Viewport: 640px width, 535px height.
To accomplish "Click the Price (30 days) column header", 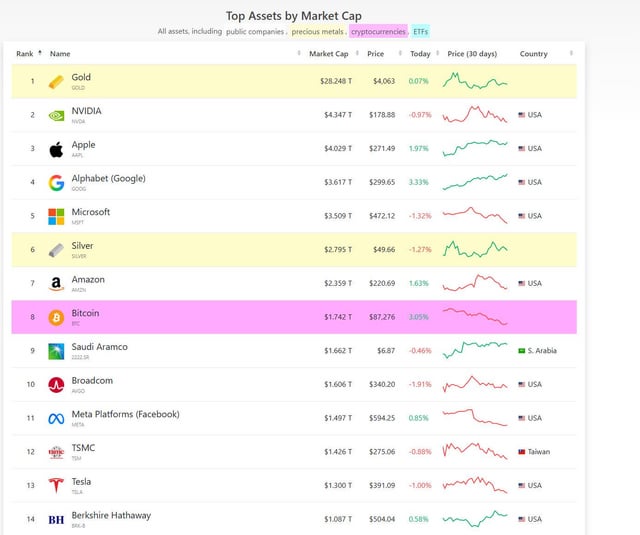I will (472, 54).
